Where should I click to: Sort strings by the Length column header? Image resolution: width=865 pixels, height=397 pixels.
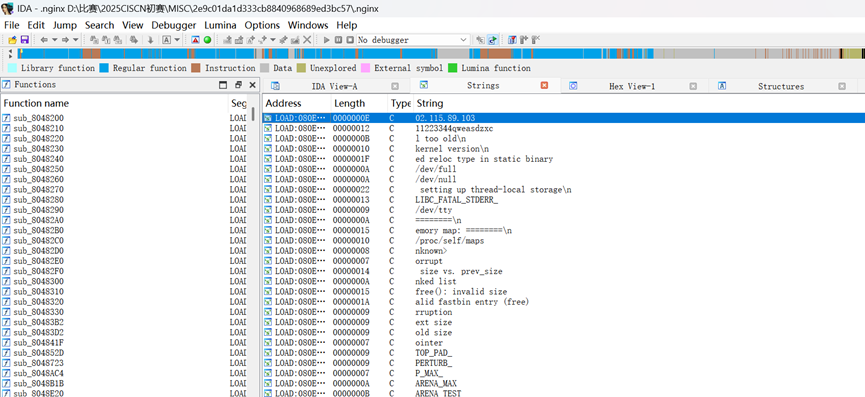(359, 103)
